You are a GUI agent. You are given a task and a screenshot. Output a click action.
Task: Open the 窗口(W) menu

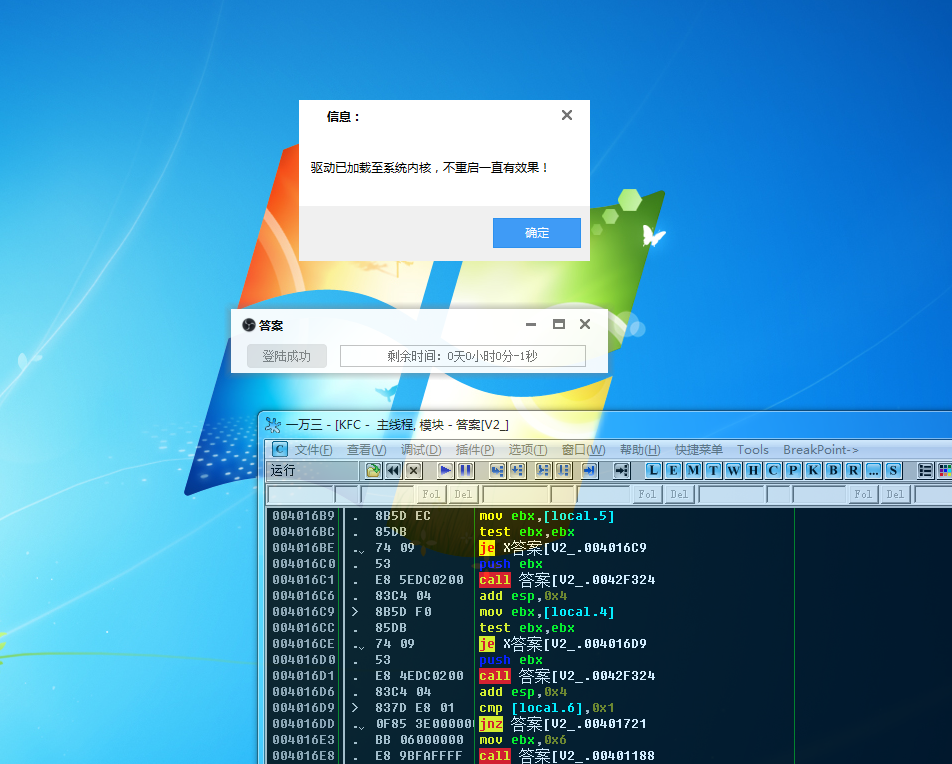pos(583,450)
